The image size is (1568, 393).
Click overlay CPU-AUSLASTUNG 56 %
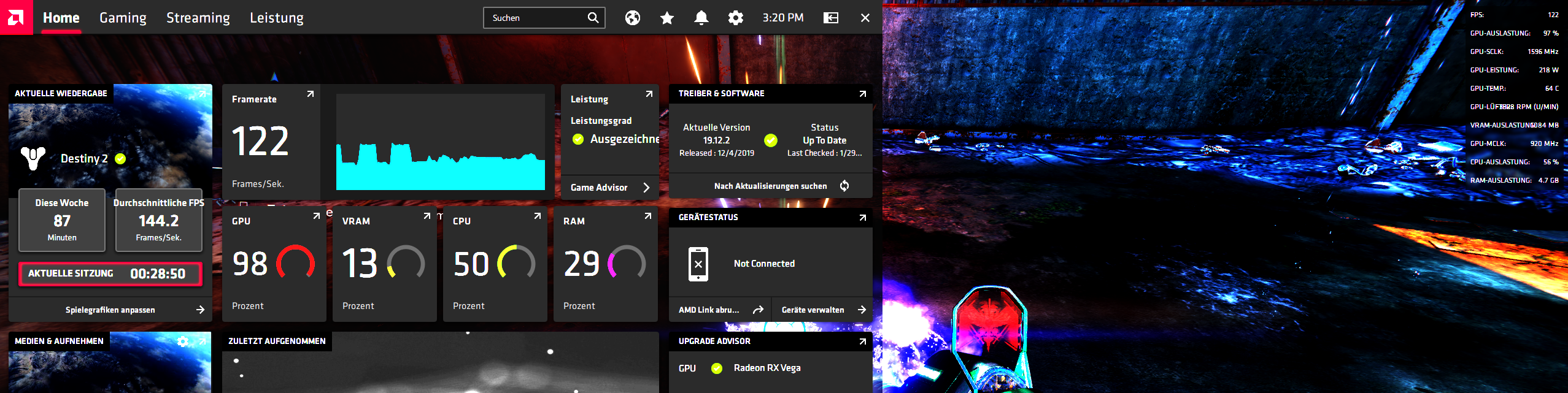(x=1514, y=162)
